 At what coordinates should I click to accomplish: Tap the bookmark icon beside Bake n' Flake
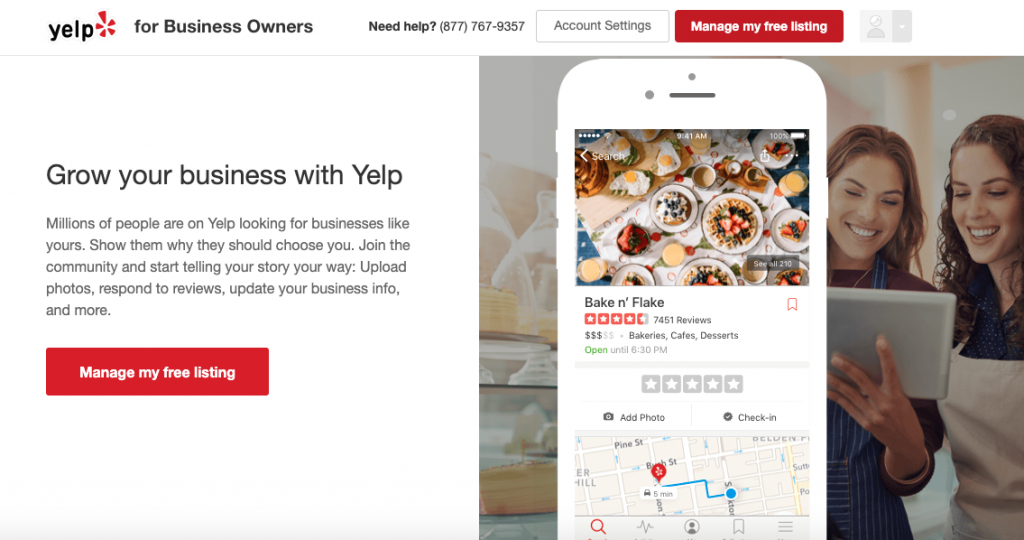tap(792, 304)
